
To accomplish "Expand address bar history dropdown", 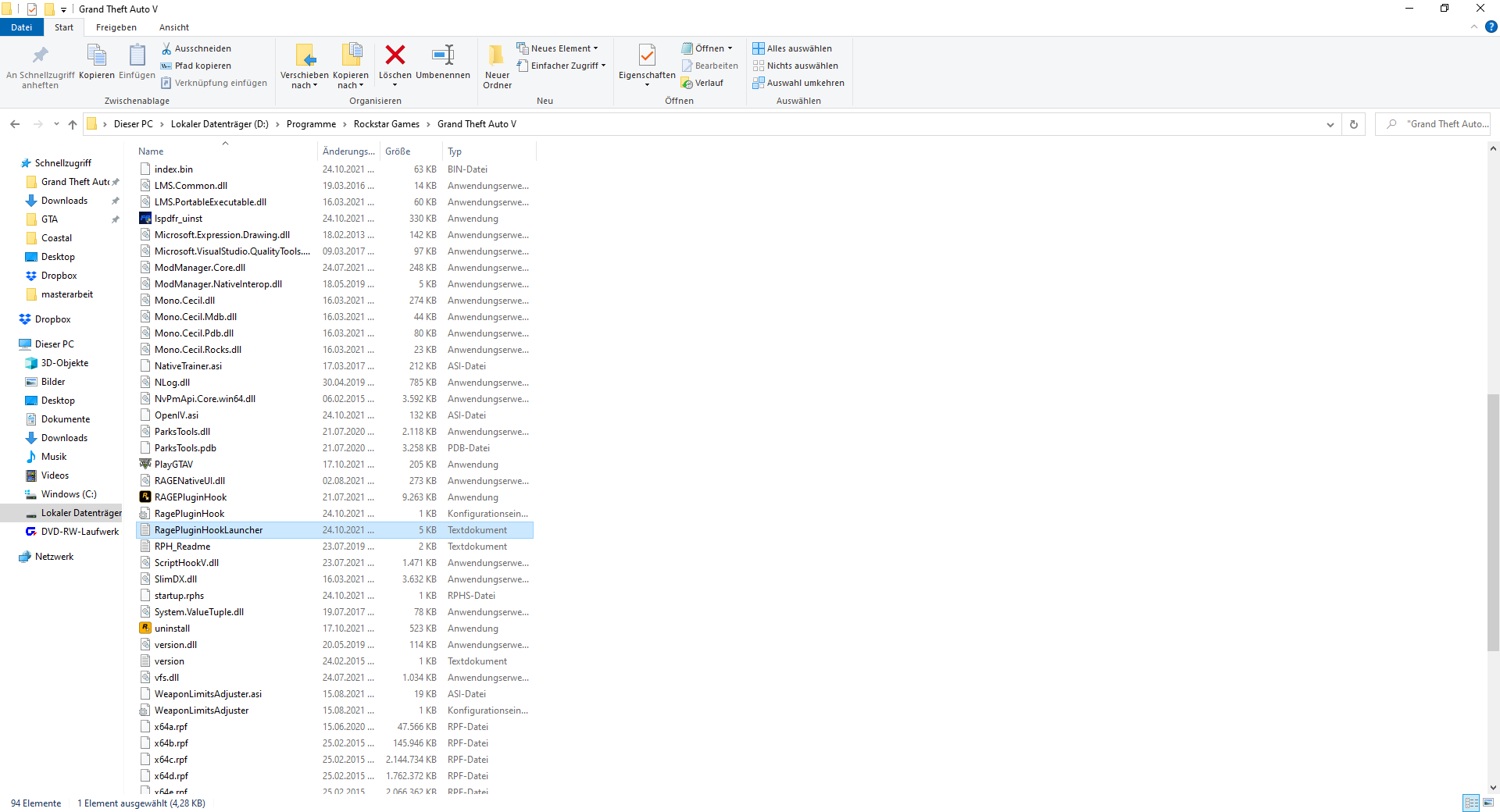I will [x=1330, y=124].
